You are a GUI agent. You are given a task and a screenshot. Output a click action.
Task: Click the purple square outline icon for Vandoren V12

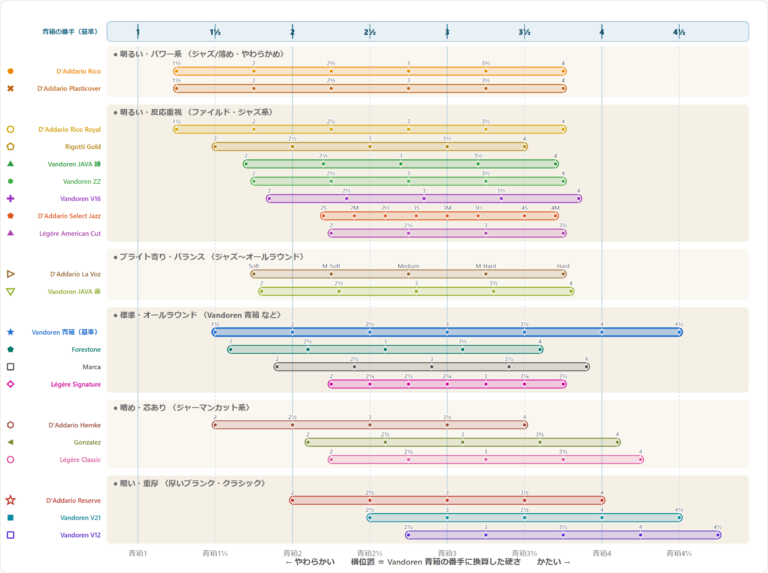tap(10, 535)
